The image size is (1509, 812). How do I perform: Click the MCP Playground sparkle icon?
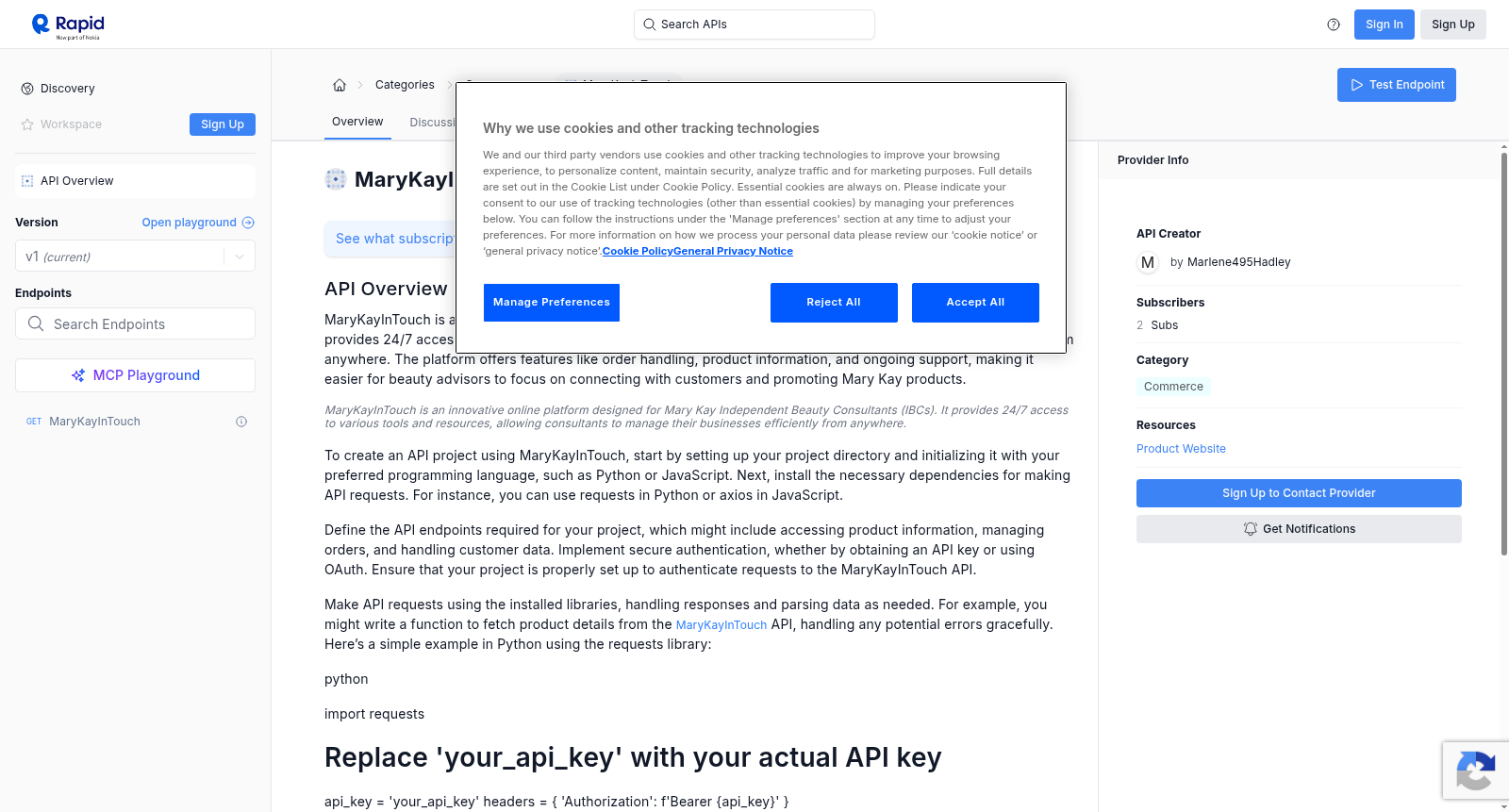78,375
